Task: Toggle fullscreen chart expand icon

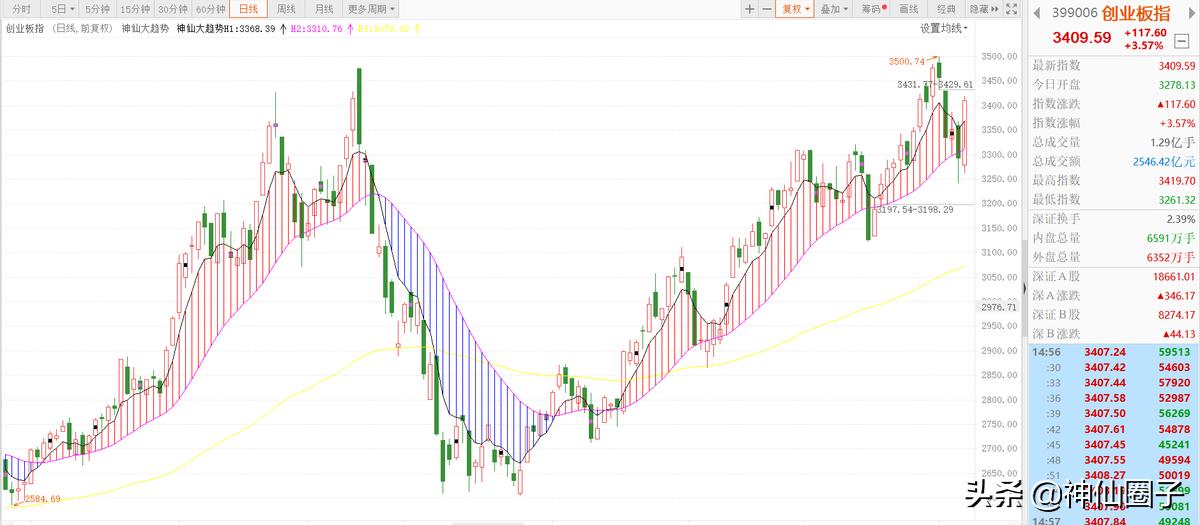Action: point(1012,9)
